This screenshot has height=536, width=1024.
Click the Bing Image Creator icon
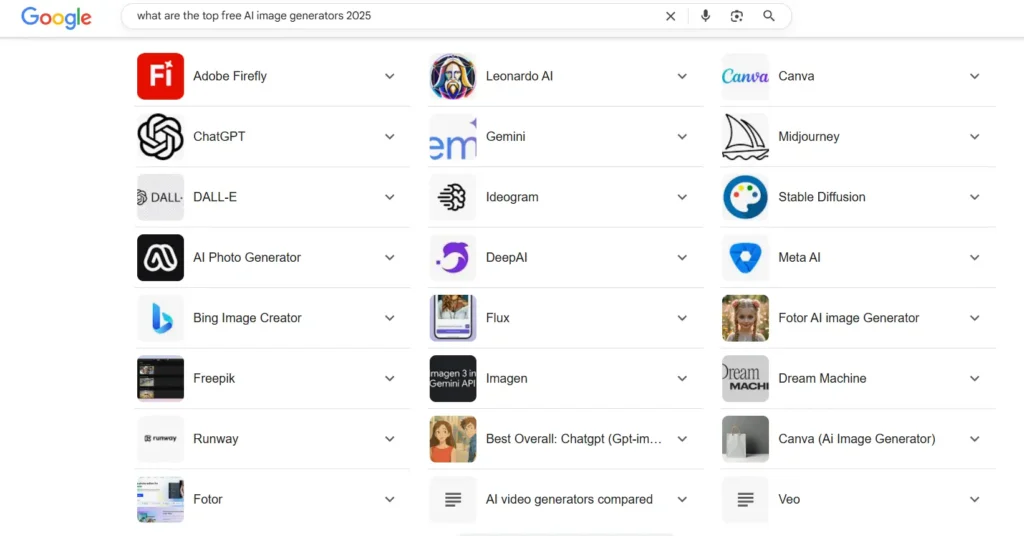pos(160,318)
